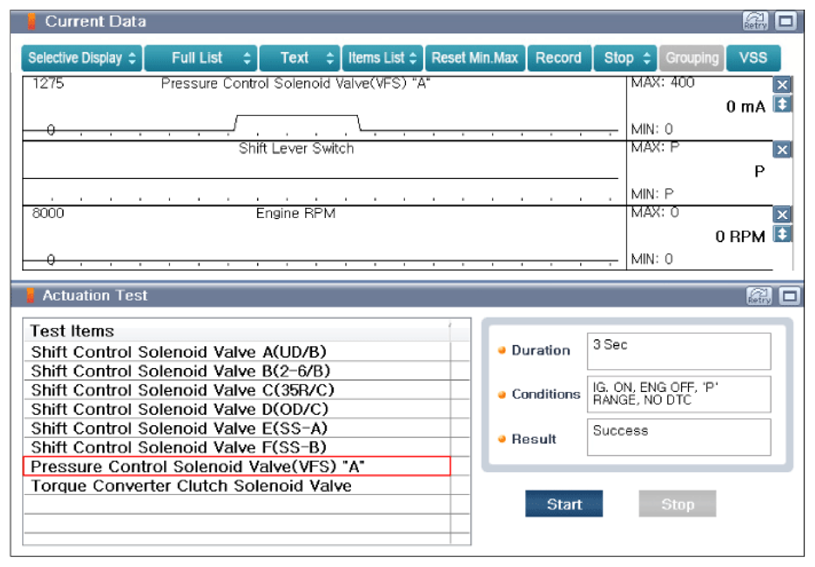Click the Test Items column header
This screenshot has height=567, width=815.
[x=237, y=331]
